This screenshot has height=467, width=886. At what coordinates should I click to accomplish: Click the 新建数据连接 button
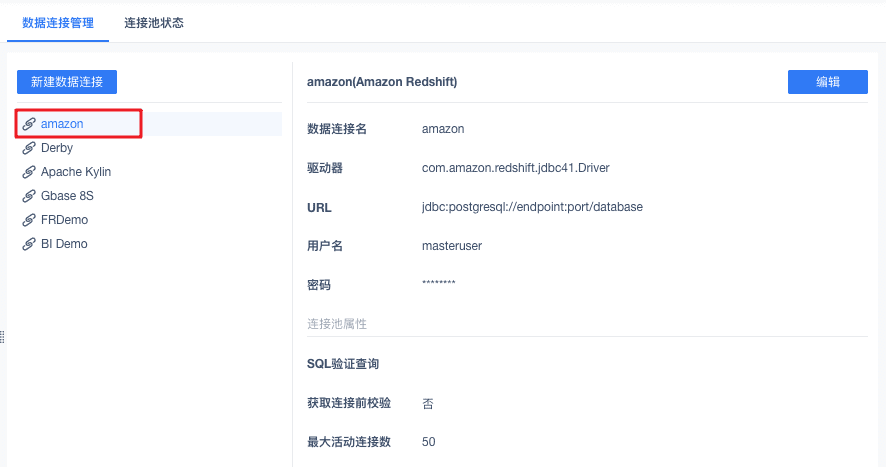coord(67,82)
